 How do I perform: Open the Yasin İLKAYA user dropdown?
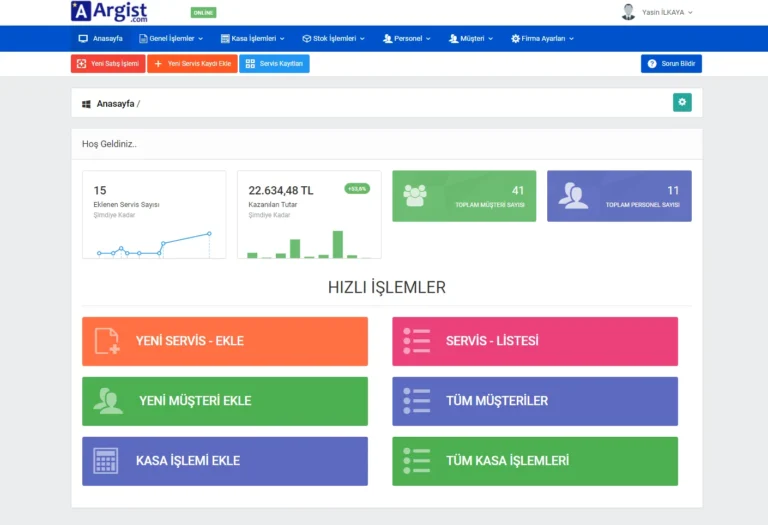667,12
